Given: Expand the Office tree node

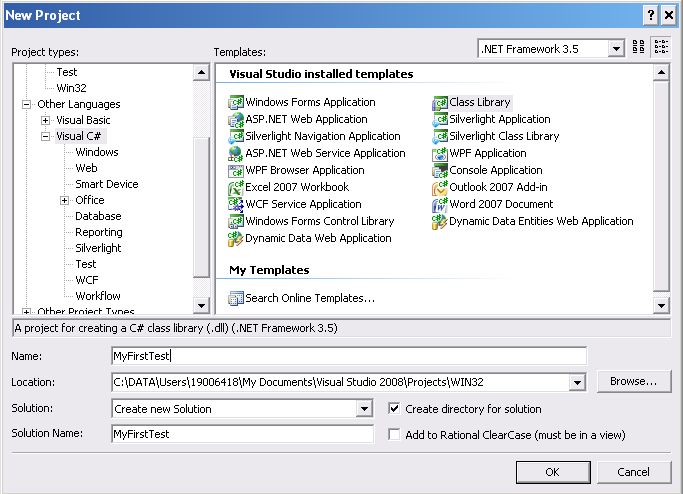Looking at the screenshot, I should pos(64,200).
